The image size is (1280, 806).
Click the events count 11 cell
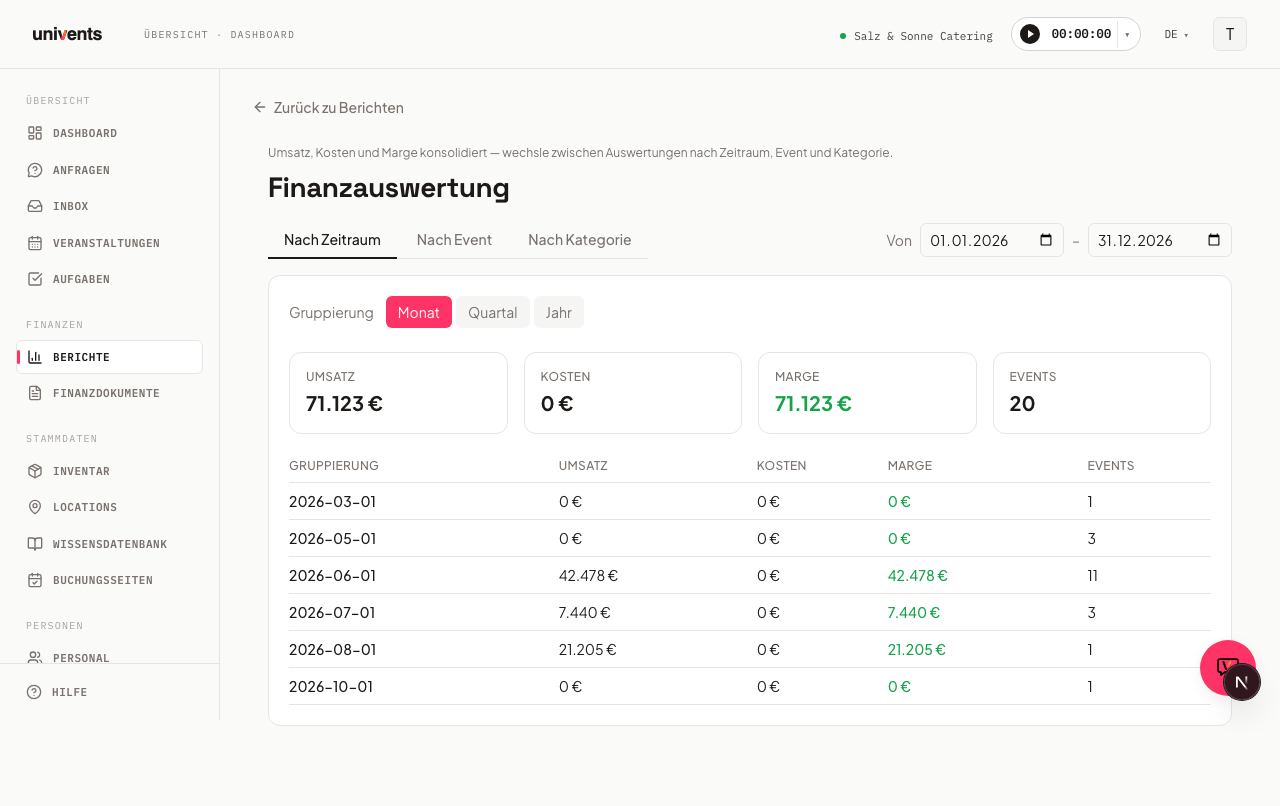[x=1093, y=575]
